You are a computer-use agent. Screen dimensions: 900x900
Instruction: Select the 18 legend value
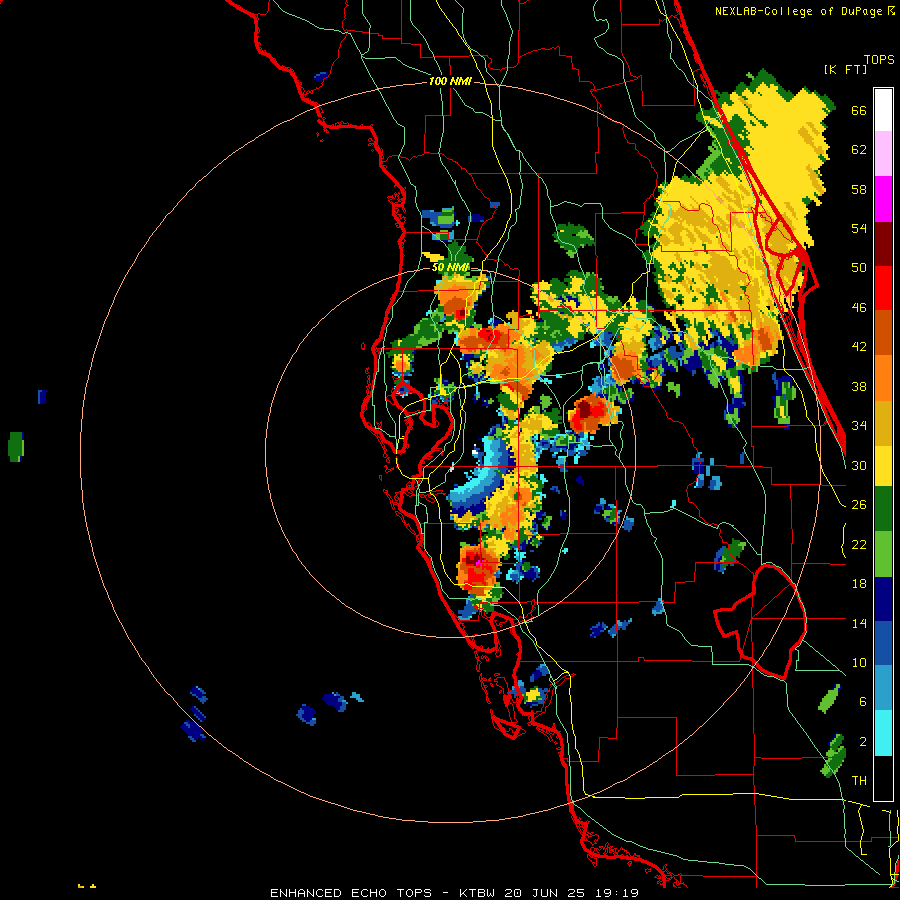[x=859, y=584]
